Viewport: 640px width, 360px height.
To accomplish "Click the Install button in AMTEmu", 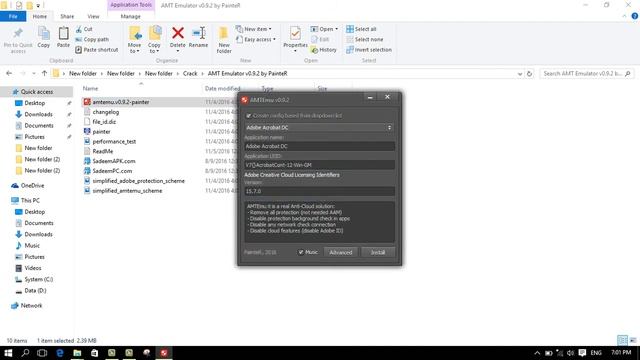I will pyautogui.click(x=378, y=252).
